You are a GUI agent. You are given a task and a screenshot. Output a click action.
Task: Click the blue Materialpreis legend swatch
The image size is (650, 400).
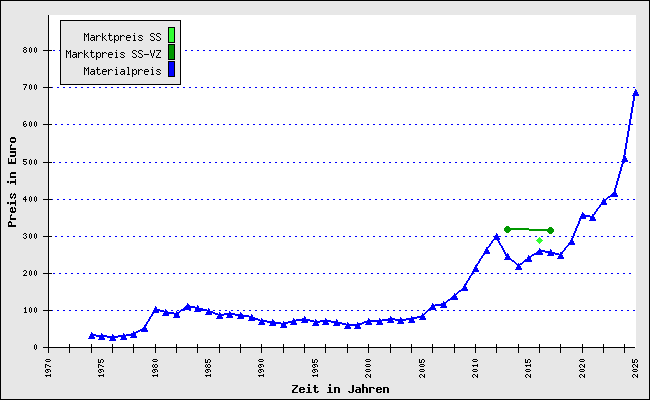coord(171,70)
